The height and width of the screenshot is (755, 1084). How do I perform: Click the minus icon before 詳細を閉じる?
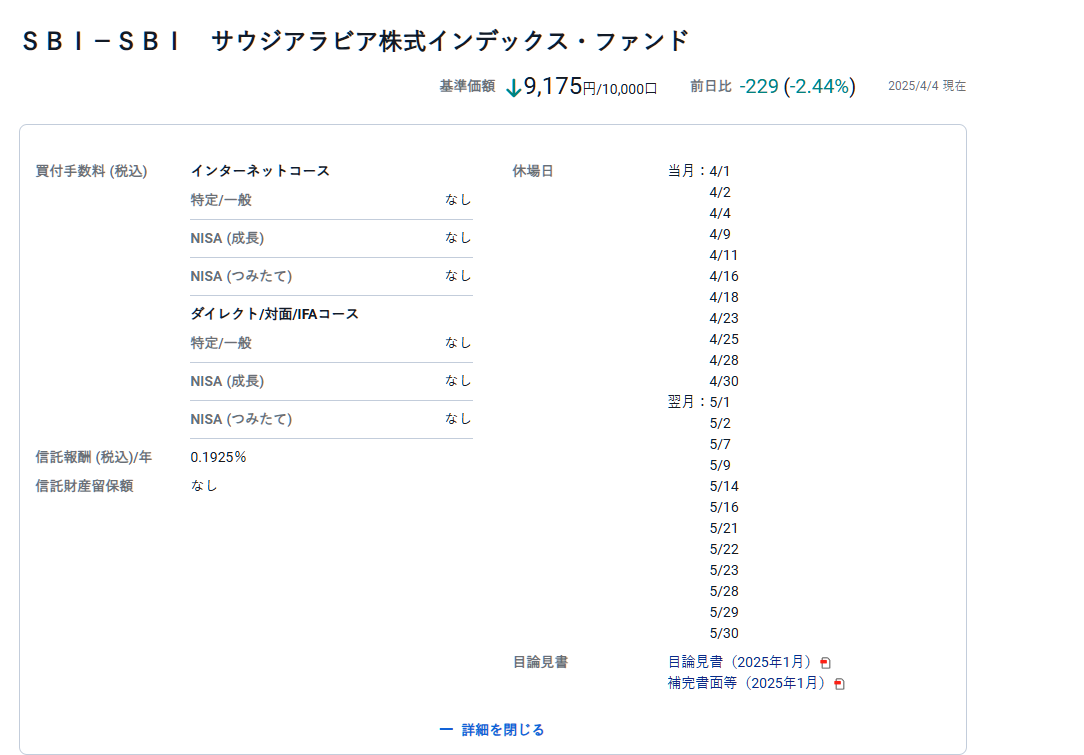click(x=446, y=730)
